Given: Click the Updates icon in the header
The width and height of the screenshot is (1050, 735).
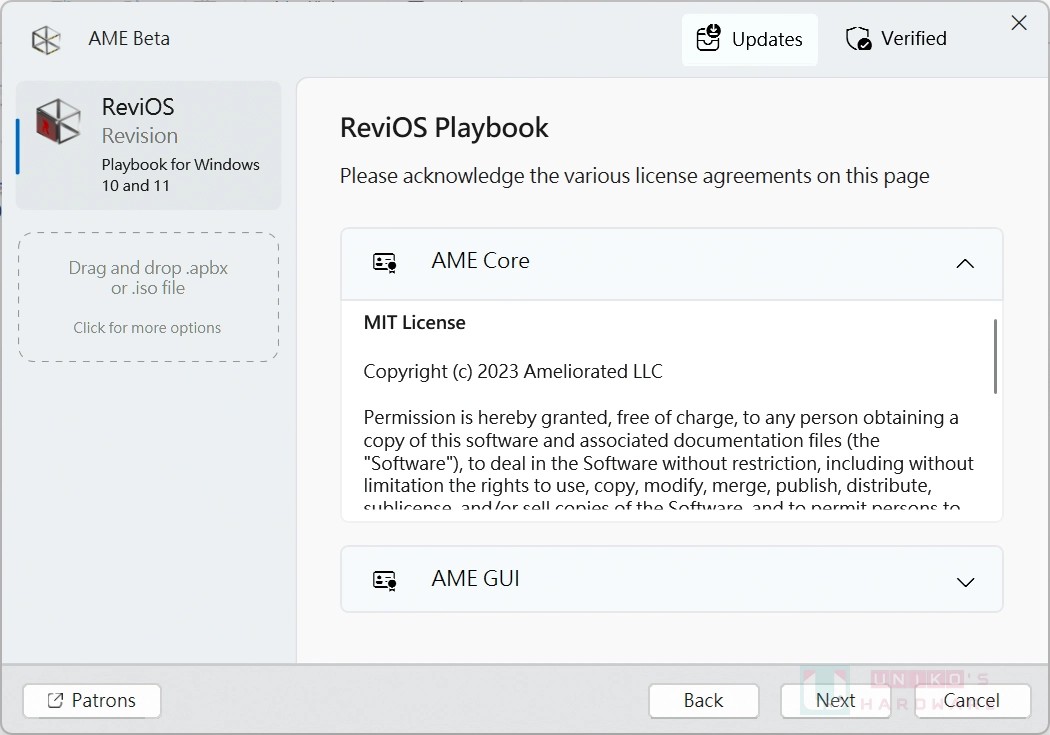Looking at the screenshot, I should pos(708,38).
